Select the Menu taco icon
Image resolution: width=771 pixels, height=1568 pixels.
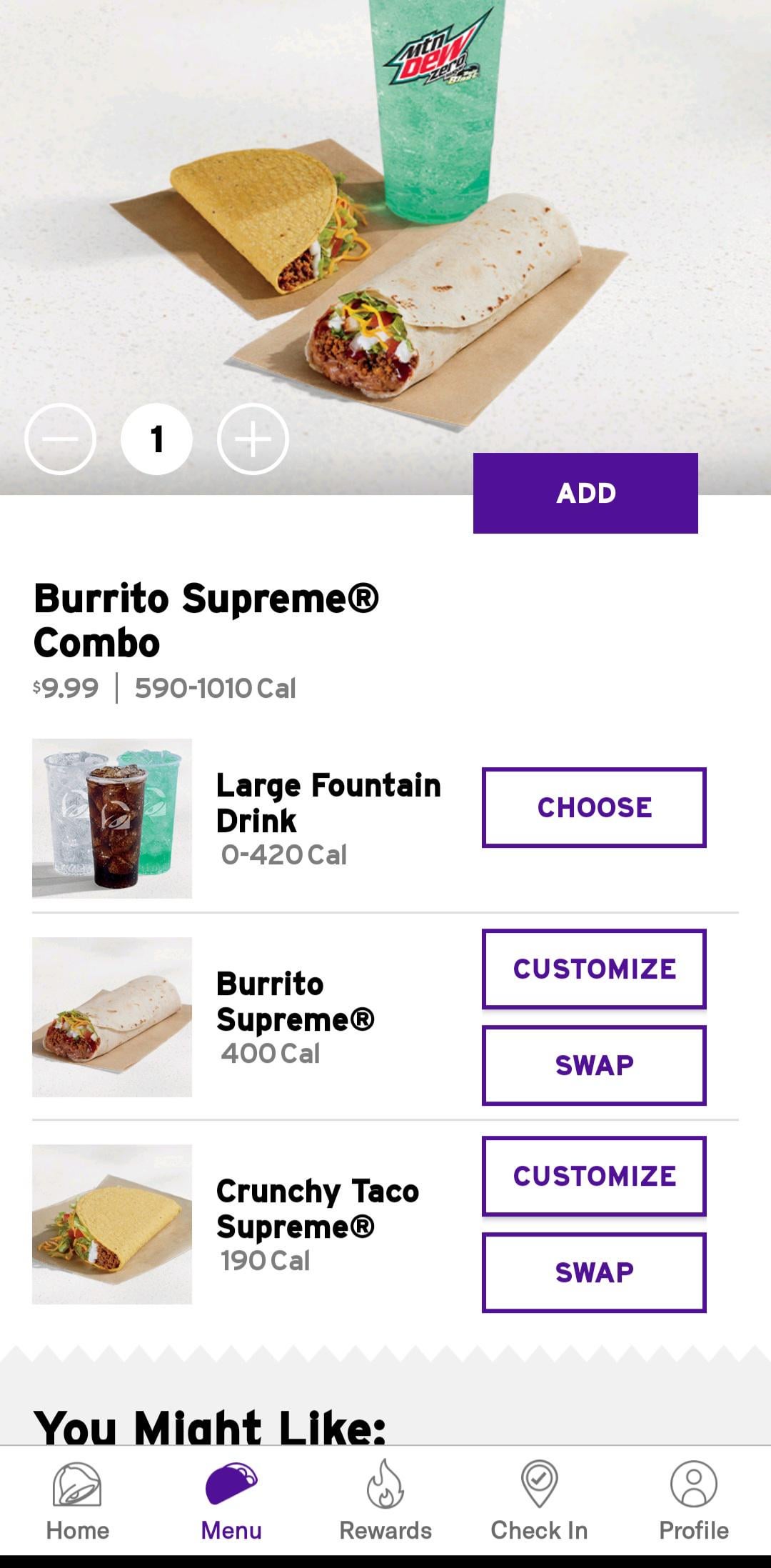point(231,1484)
